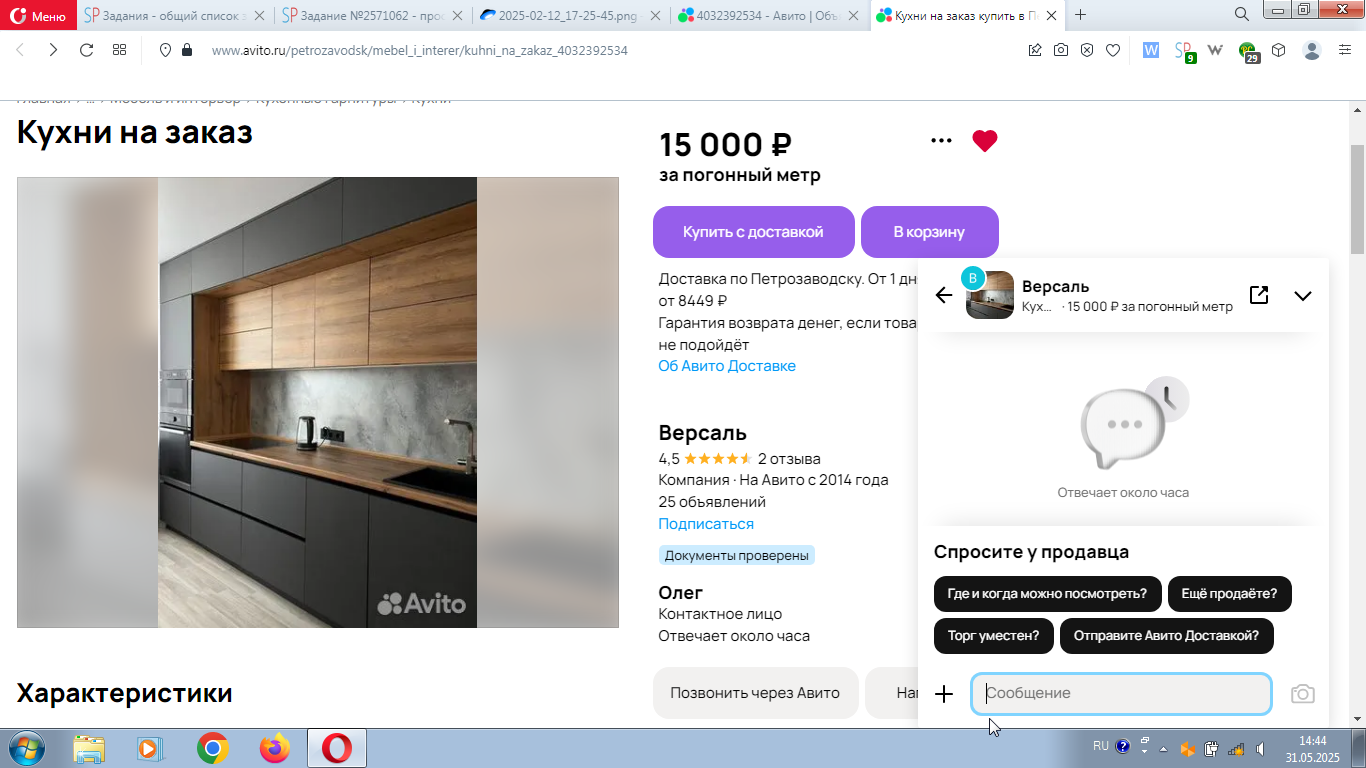Click the tab search magnifier icon
Image resolution: width=1366 pixels, height=768 pixels.
pos(1241,14)
